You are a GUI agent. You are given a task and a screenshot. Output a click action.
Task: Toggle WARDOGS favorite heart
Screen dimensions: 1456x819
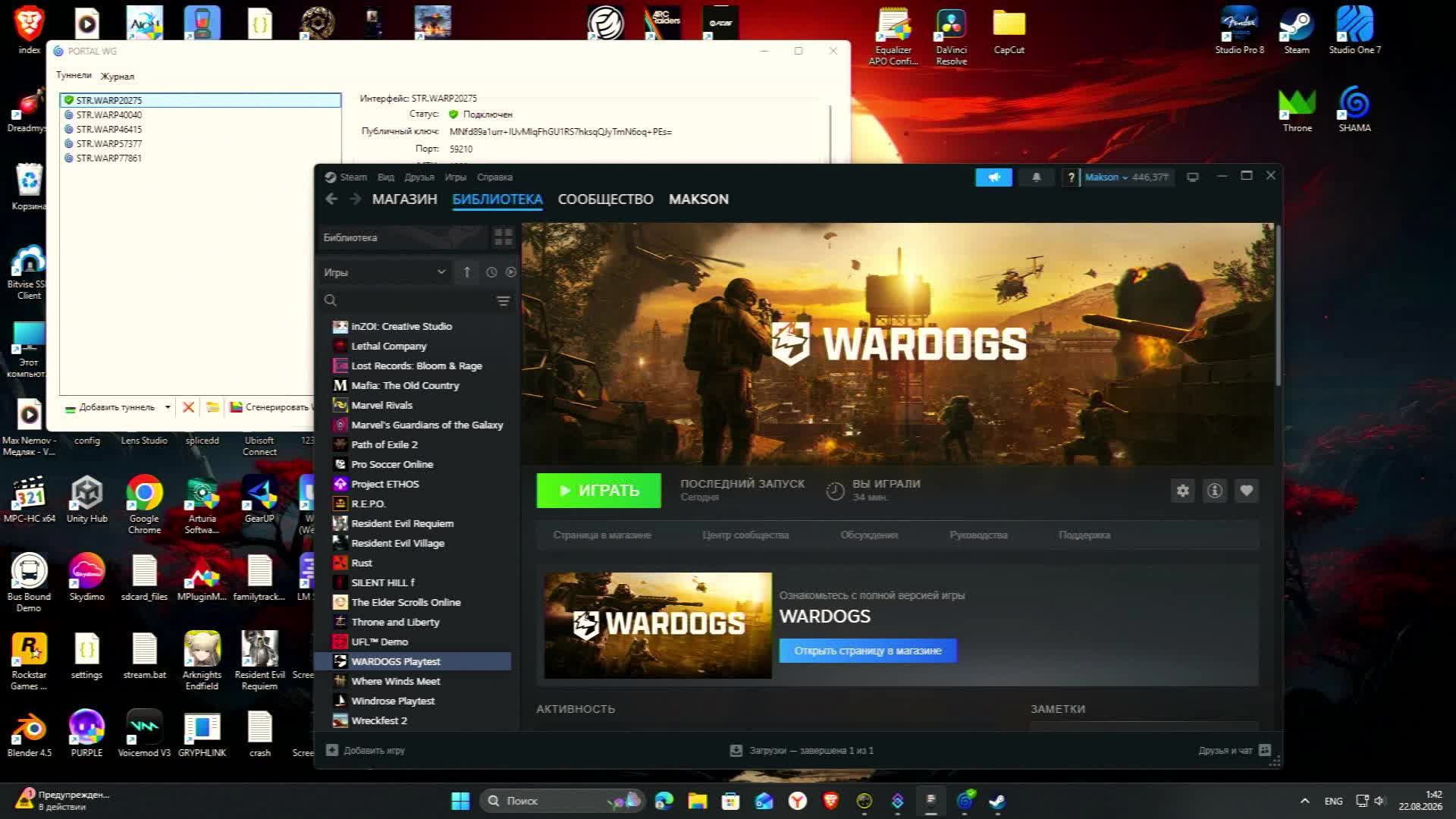pyautogui.click(x=1246, y=491)
